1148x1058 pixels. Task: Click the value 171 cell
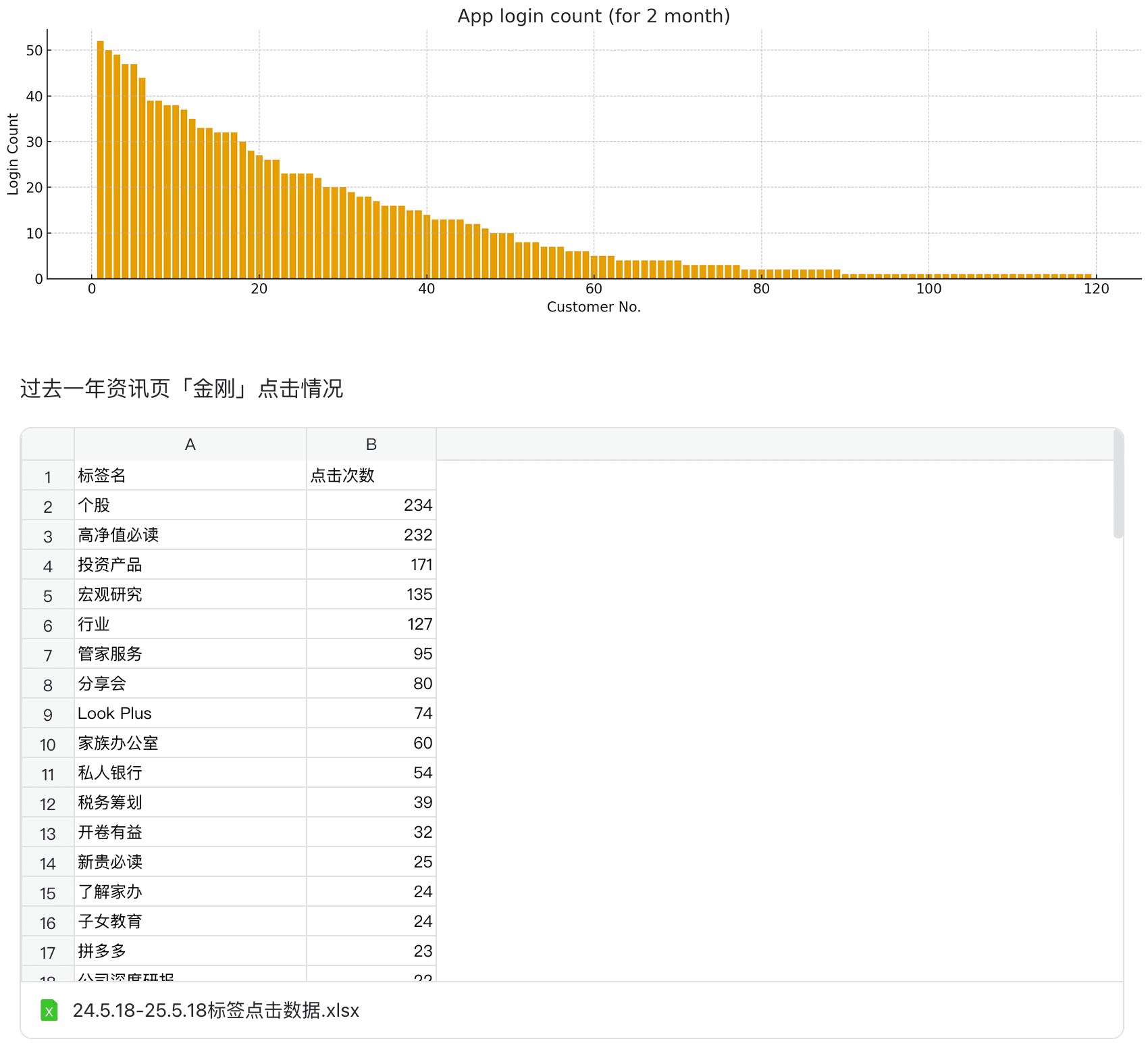pyautogui.click(x=371, y=565)
